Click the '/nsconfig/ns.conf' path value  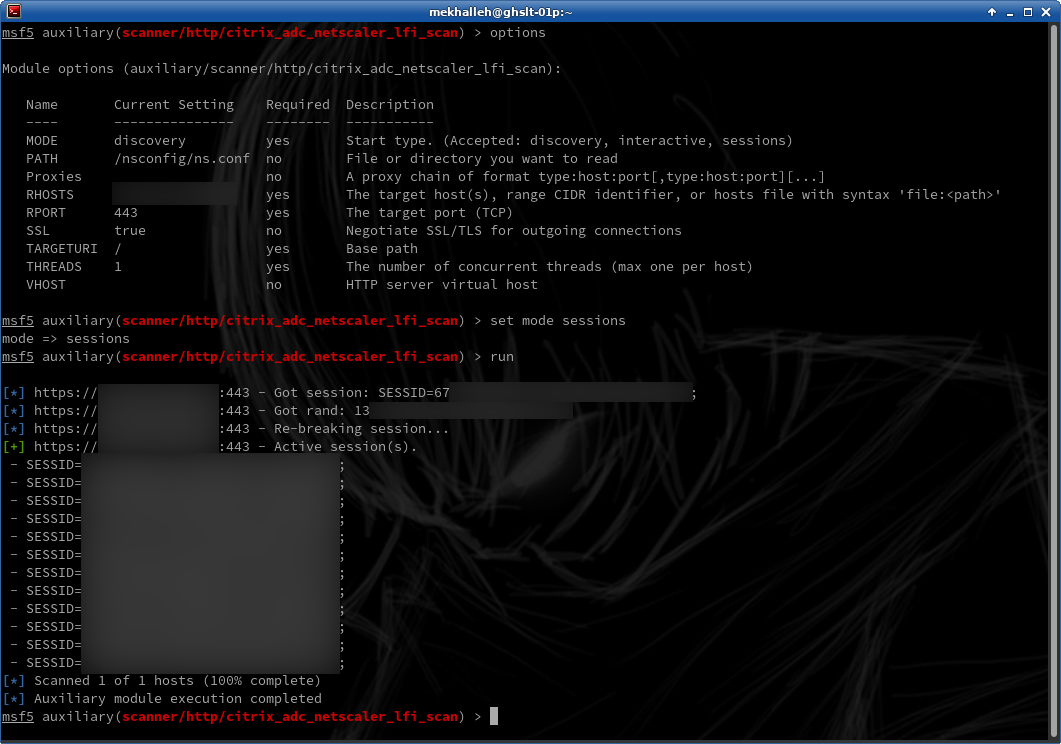[182, 159]
